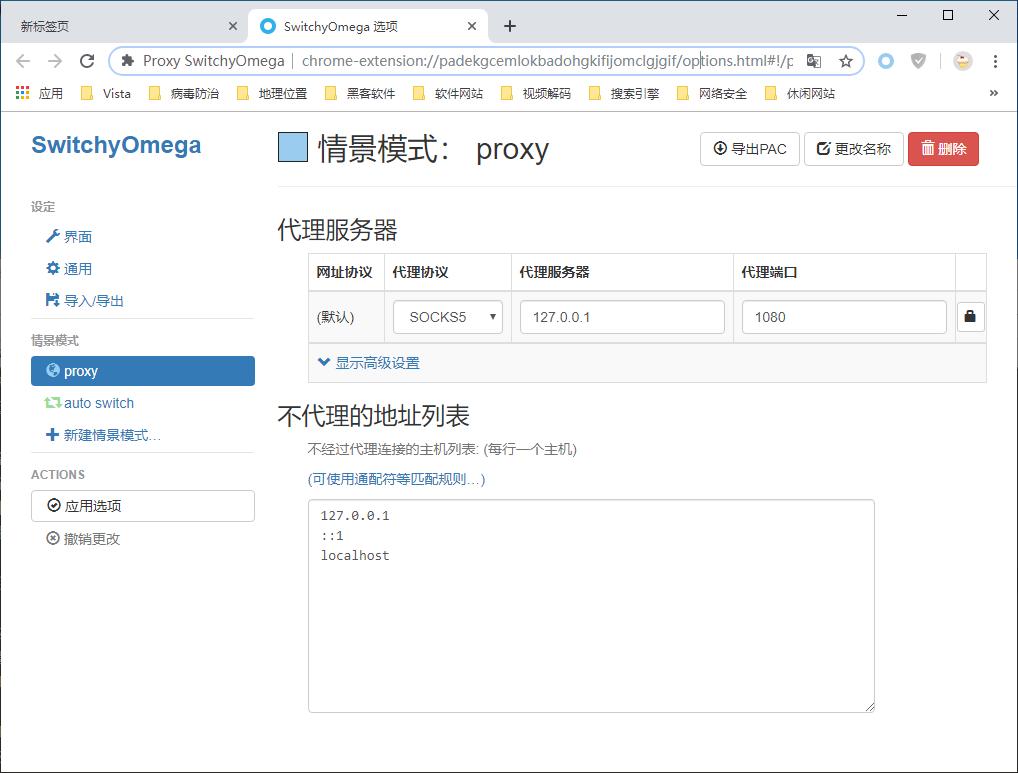
Task: Open the 界面 interface settings
Action: pos(69,236)
